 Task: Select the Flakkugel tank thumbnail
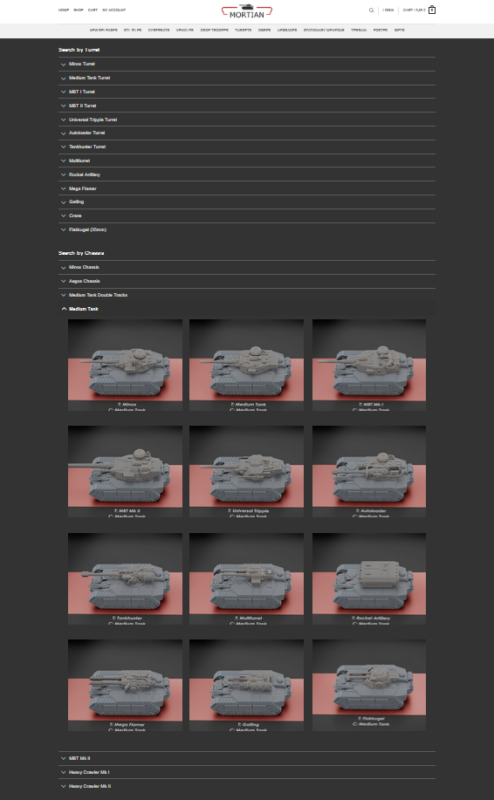(x=369, y=685)
